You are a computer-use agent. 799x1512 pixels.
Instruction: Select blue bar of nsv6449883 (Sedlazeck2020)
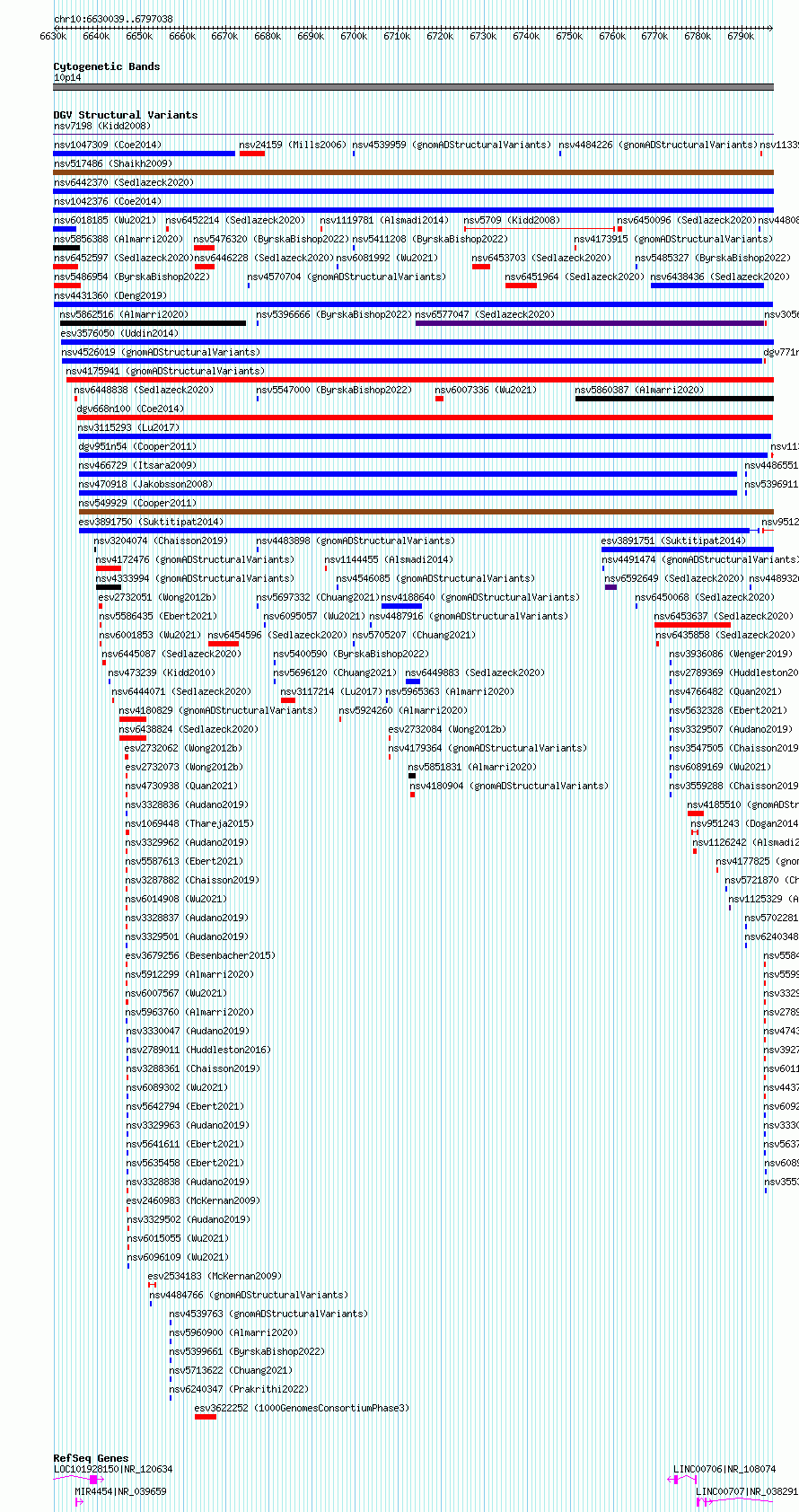tap(413, 681)
